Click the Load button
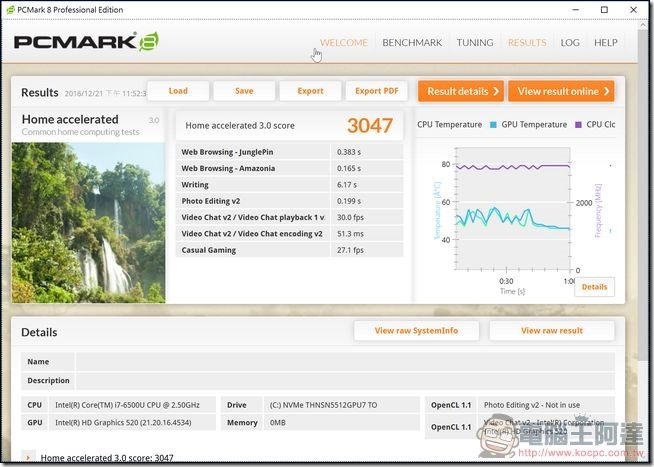654x467 pixels. coord(178,91)
